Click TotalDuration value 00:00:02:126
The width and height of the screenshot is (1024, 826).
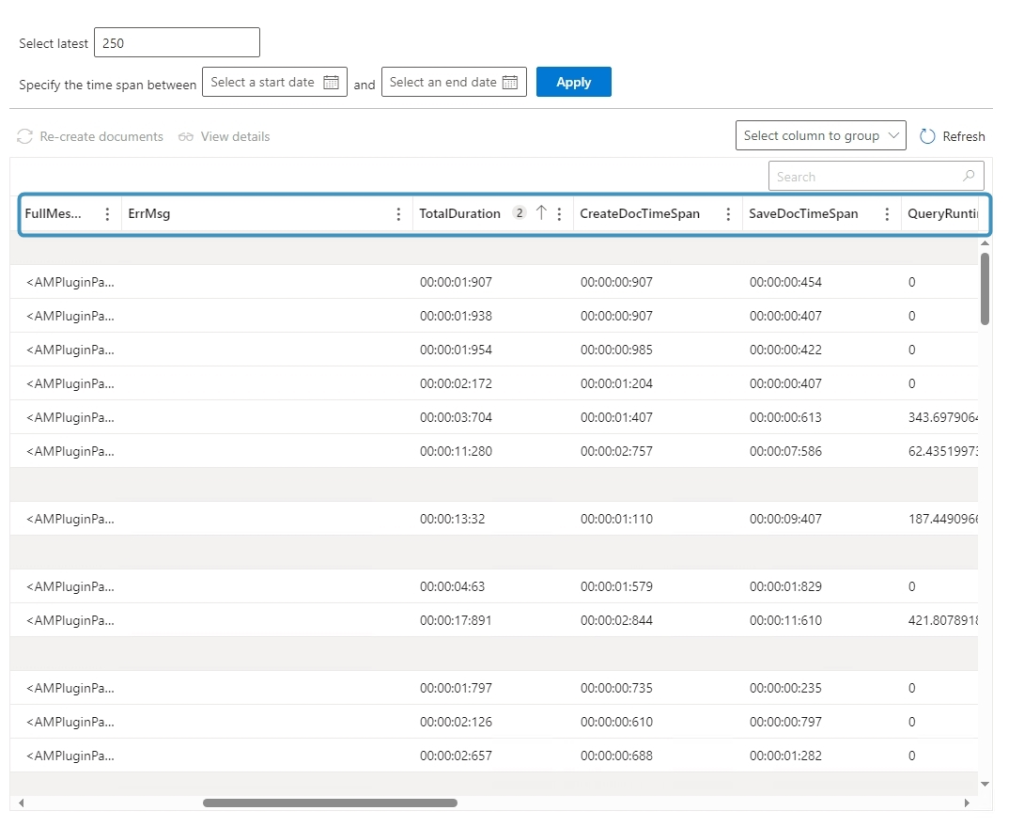tap(456, 722)
